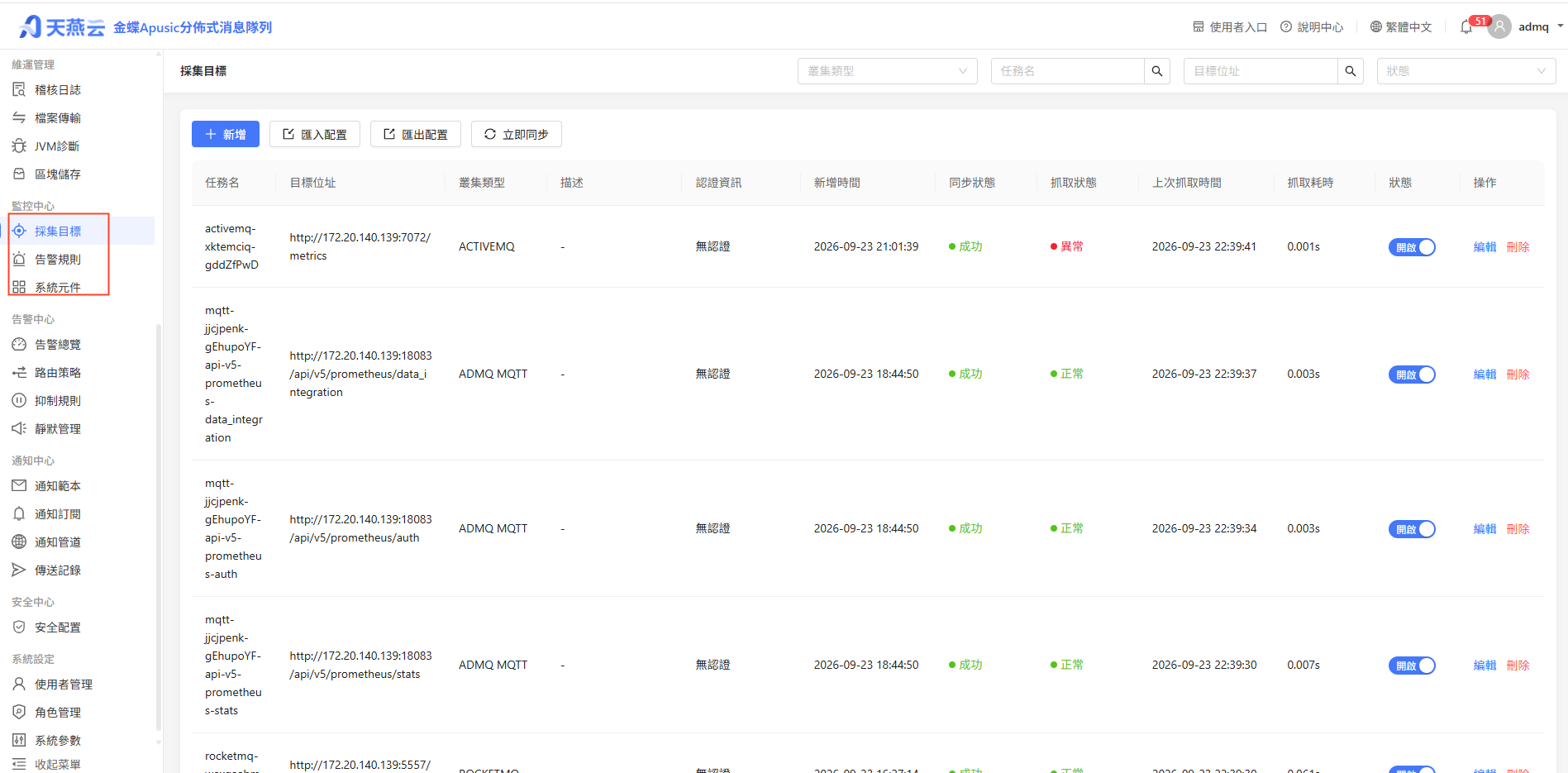Focus the 任務名 search field
1568x773 pixels.
(1067, 71)
